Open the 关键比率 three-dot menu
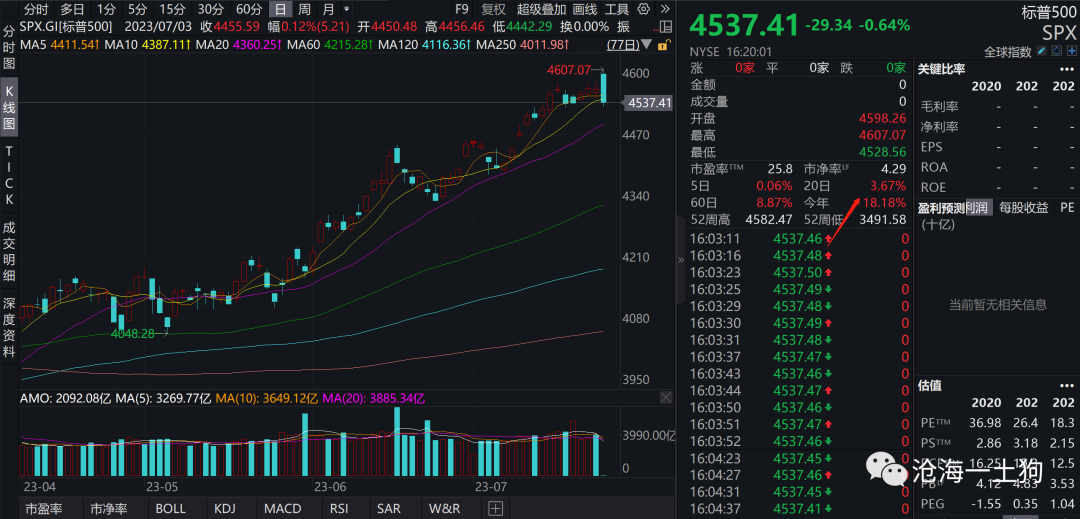The image size is (1080, 519). (x=1068, y=68)
